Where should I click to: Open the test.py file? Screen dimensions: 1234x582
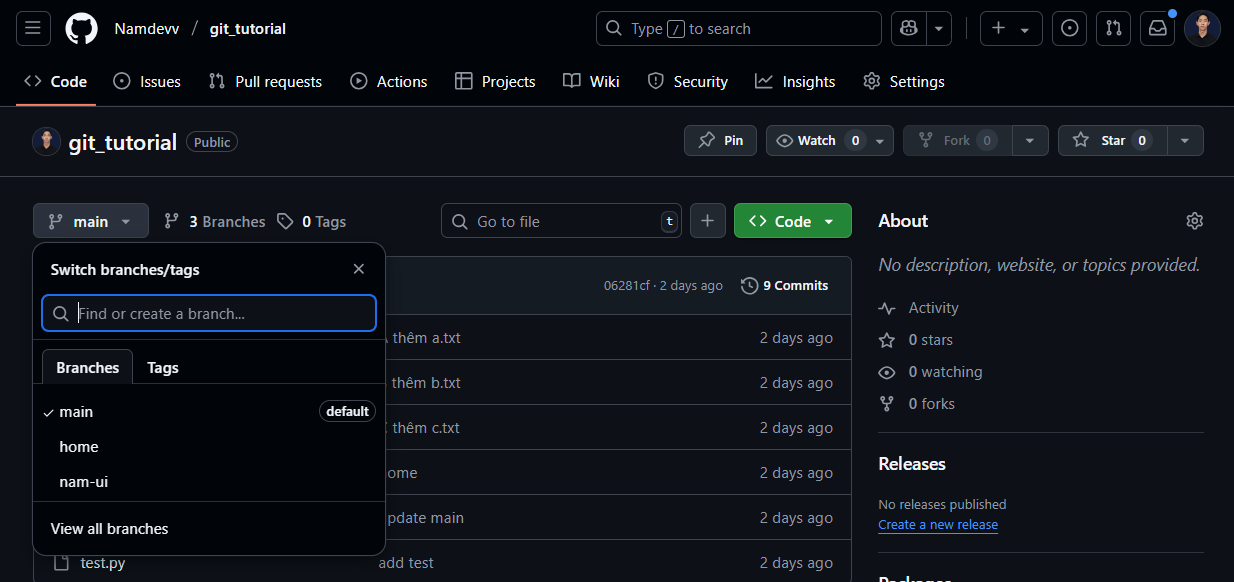tap(103, 563)
